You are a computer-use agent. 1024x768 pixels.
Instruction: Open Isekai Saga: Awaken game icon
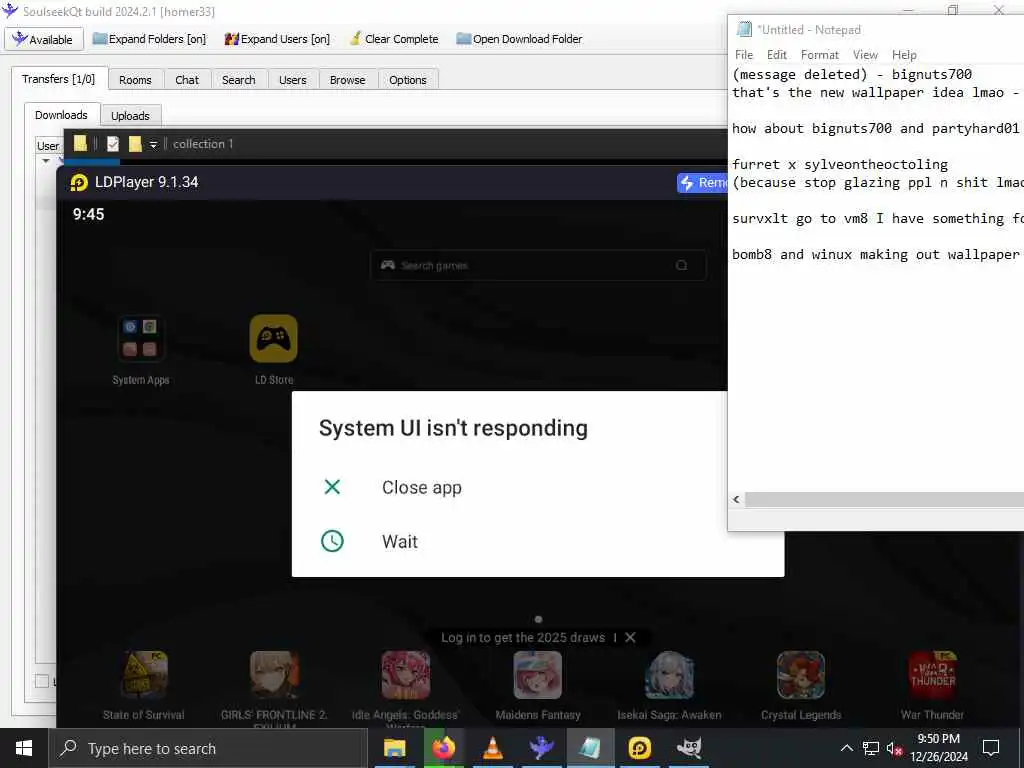(x=669, y=675)
